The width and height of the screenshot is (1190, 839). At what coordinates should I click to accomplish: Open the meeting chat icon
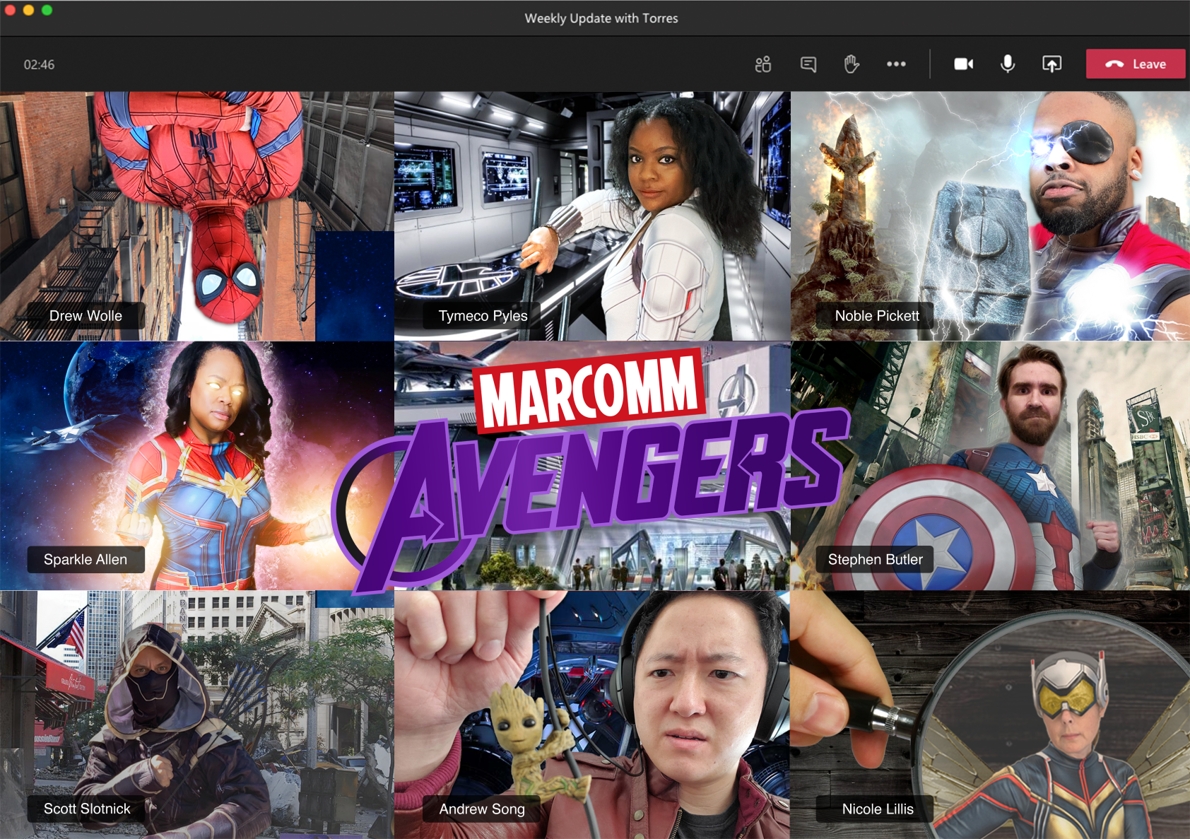click(808, 64)
